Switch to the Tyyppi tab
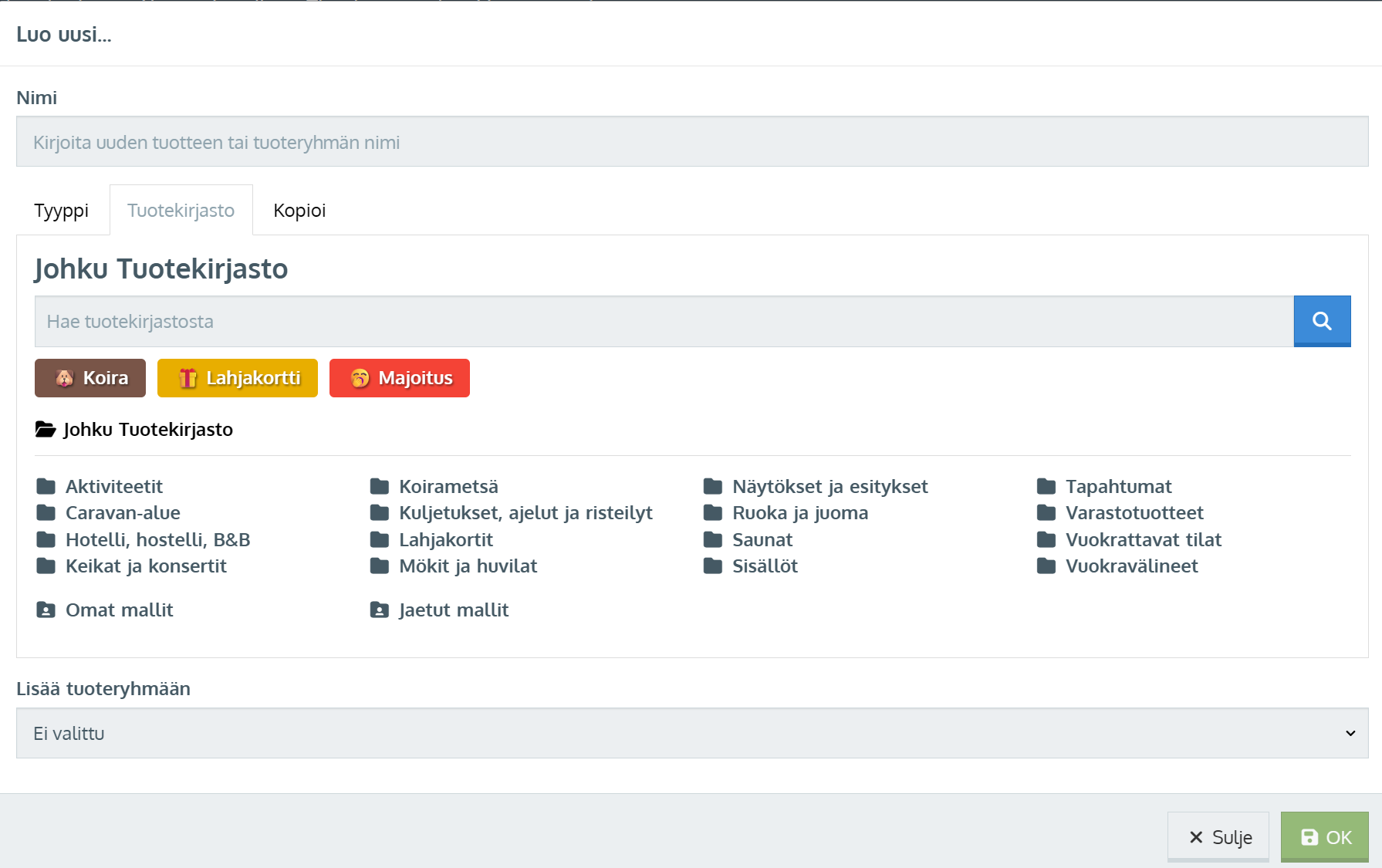This screenshot has width=1382, height=868. [x=62, y=211]
